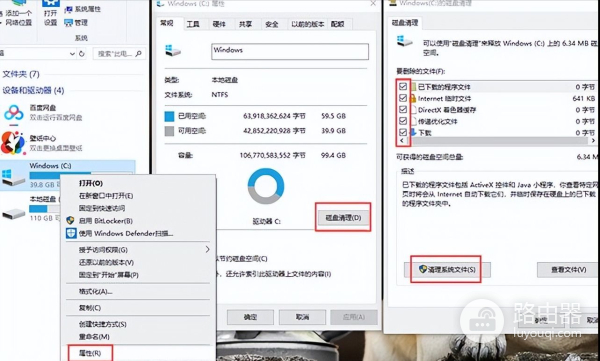The image size is (600, 361).
Task: Expand 授予访问权限(G) submenu arrow
Action: 207,249
